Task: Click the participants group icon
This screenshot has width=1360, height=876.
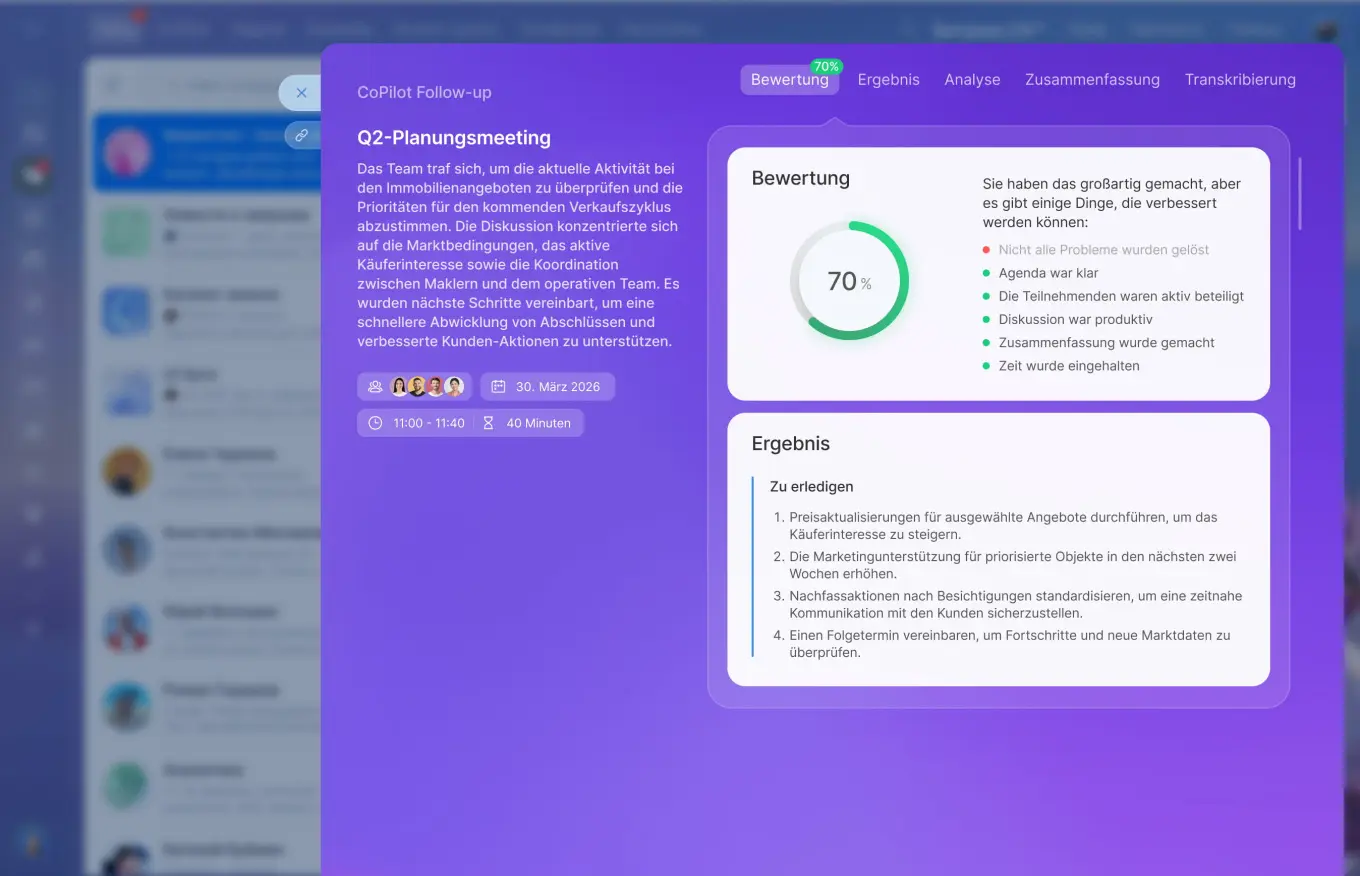Action: (375, 387)
